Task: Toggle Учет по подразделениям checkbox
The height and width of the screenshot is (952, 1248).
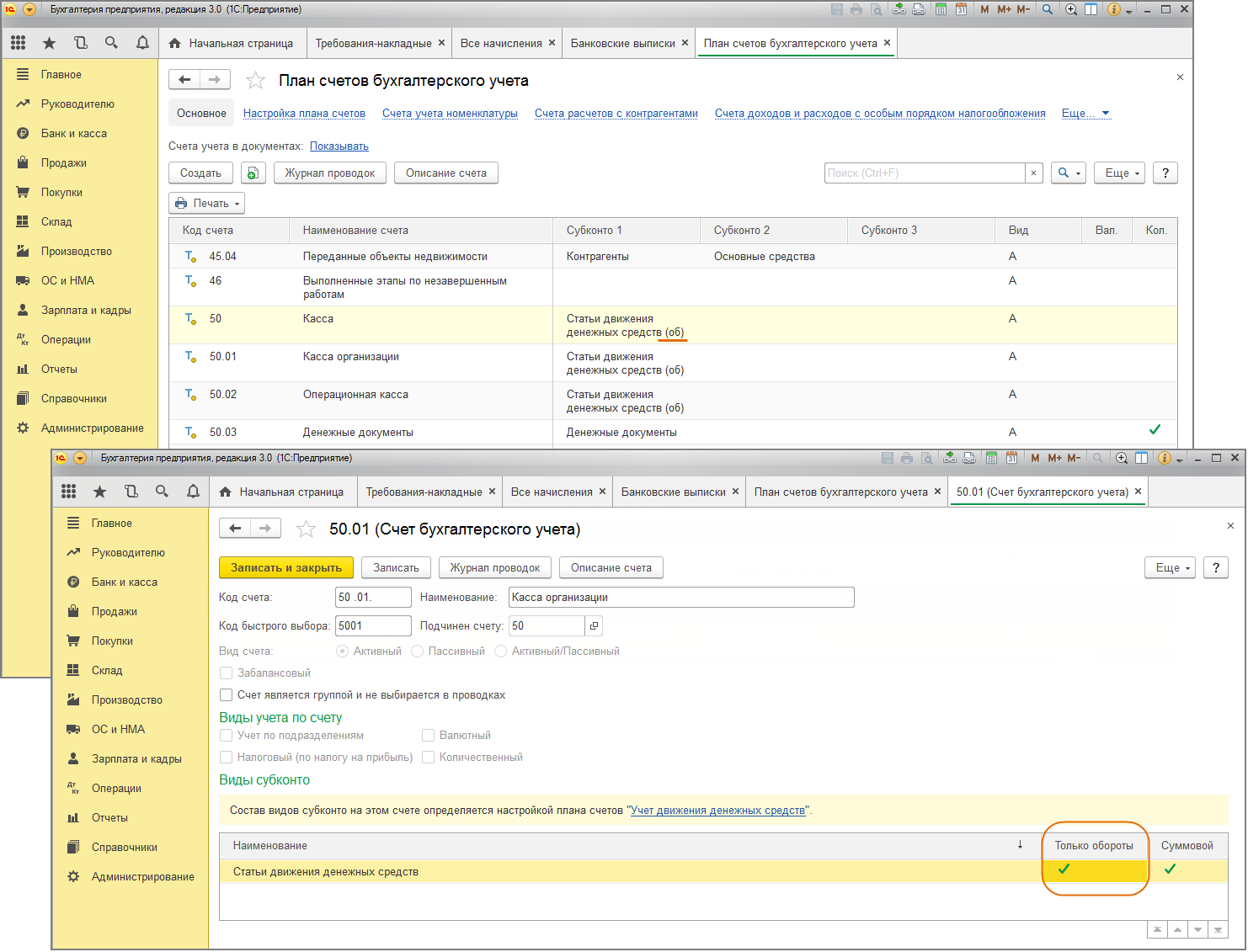Action: click(x=226, y=736)
